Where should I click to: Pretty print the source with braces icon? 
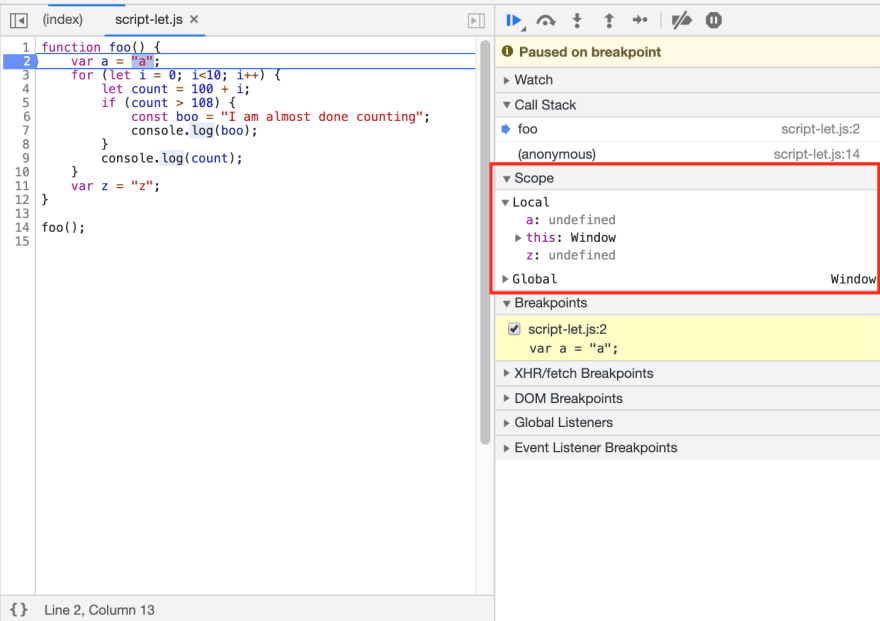click(x=19, y=610)
